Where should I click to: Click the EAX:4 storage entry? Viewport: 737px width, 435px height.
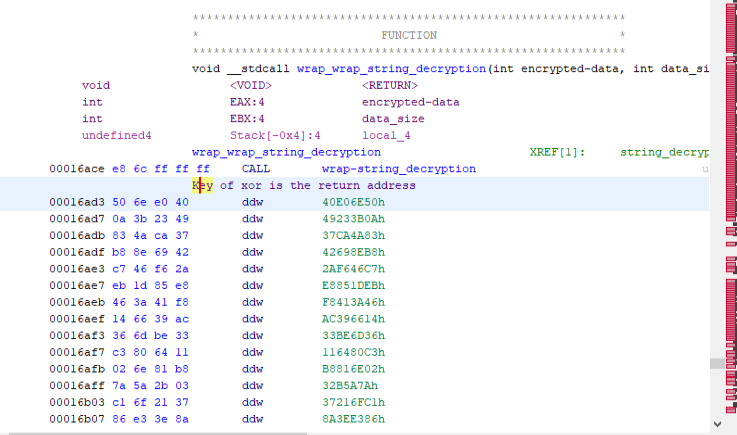coord(247,102)
